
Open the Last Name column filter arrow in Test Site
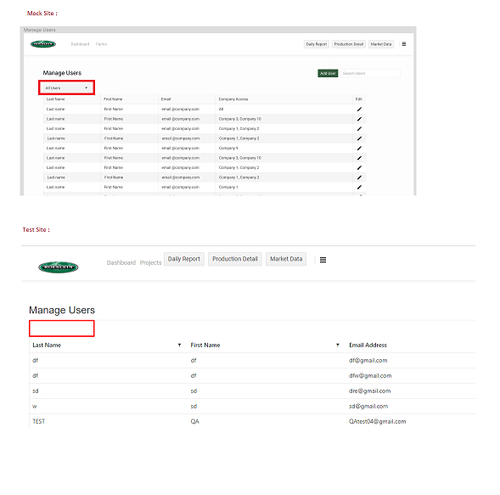click(179, 345)
